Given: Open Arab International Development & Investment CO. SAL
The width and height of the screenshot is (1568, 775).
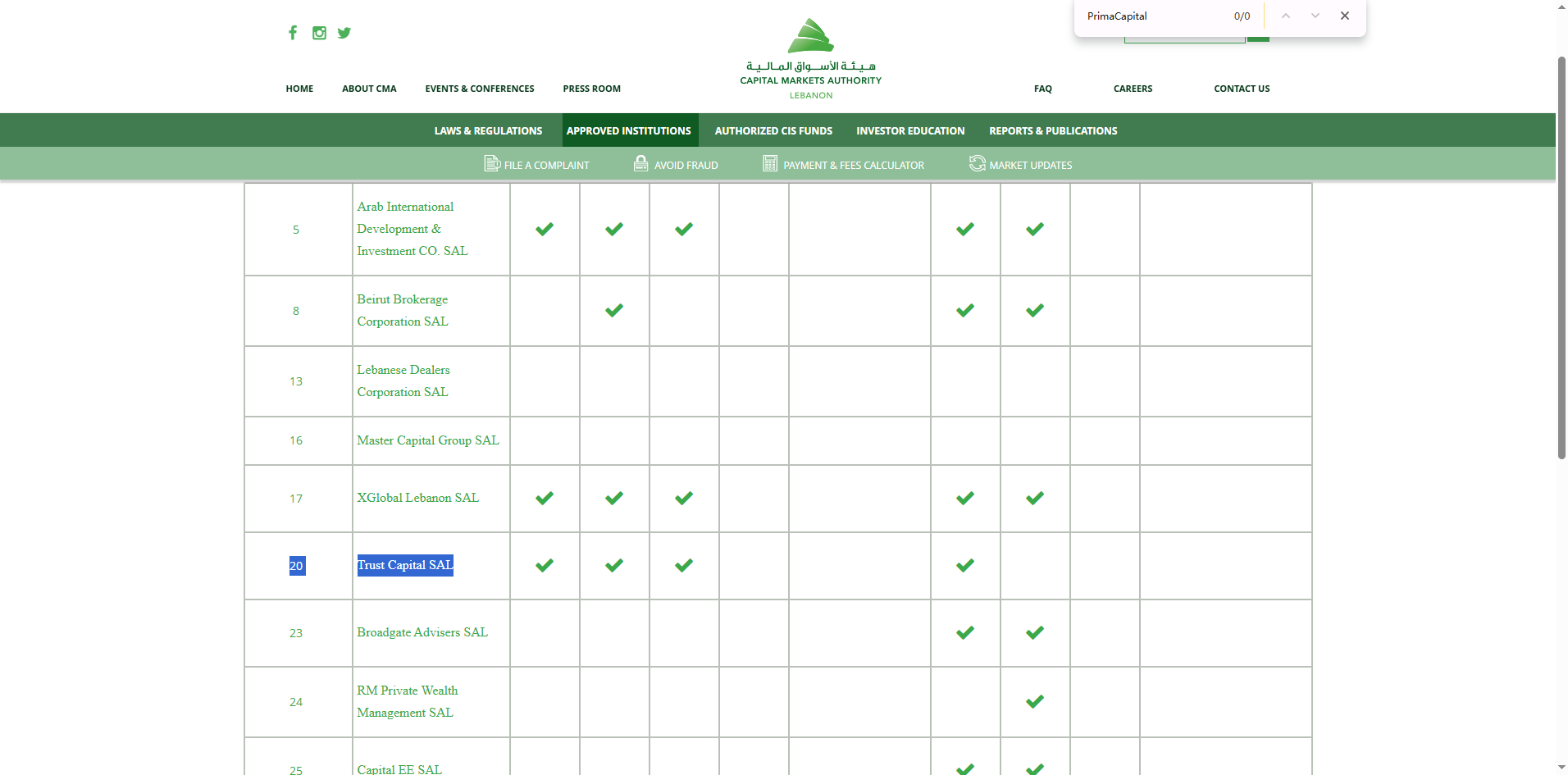Looking at the screenshot, I should 413,229.
